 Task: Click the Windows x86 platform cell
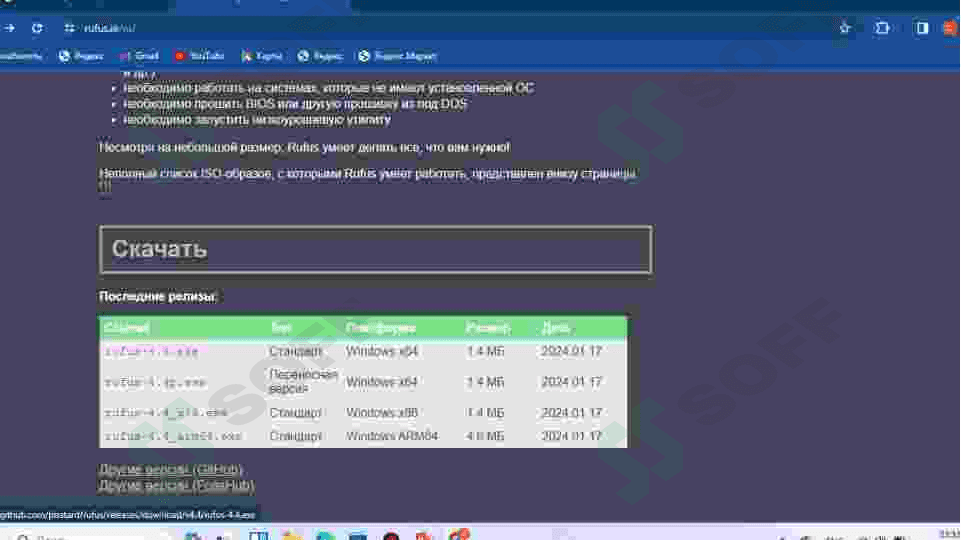(382, 413)
